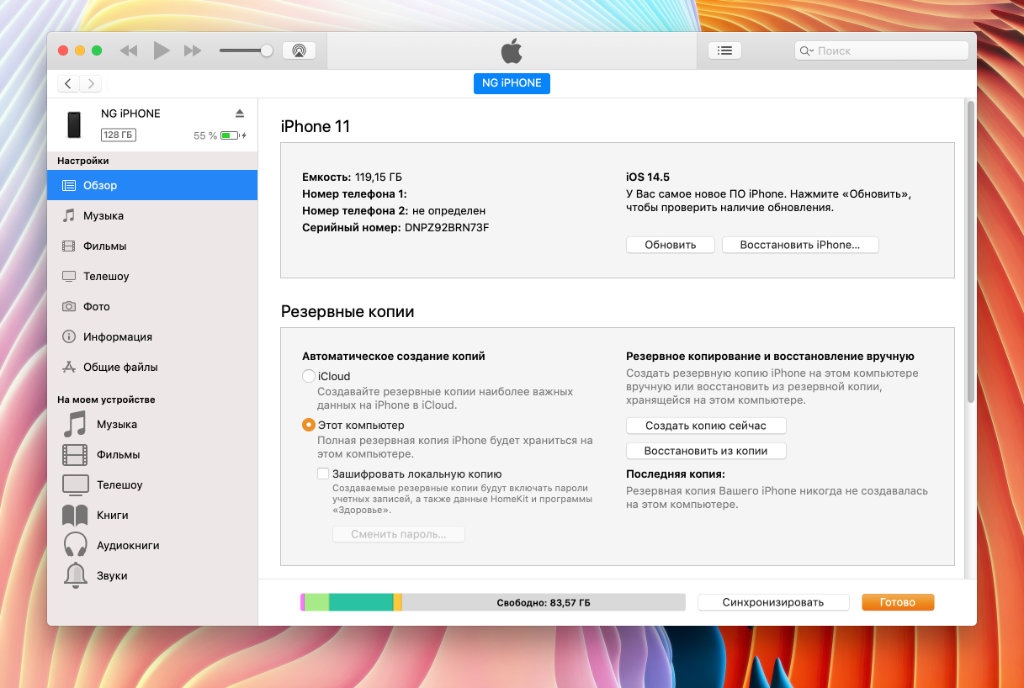Screen dimensions: 1024x688
Task: Open Звуки on the device
Action: (152, 576)
